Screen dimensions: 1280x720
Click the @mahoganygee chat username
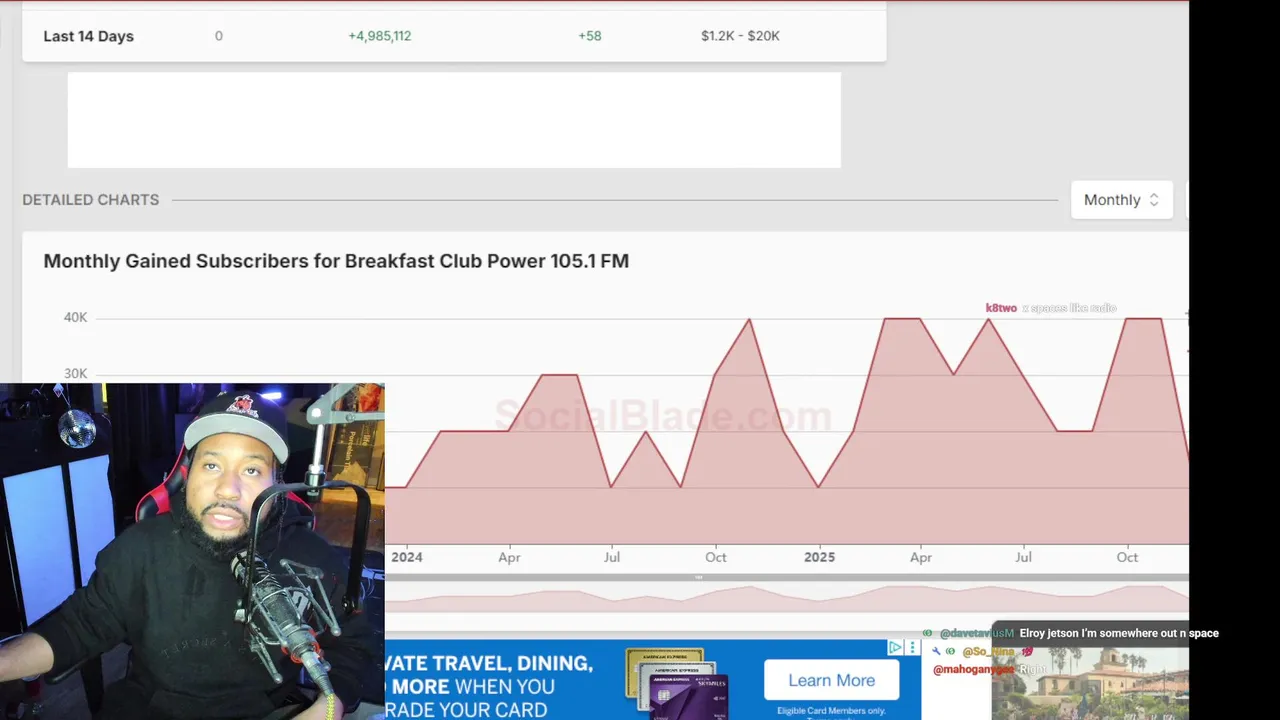coord(974,669)
